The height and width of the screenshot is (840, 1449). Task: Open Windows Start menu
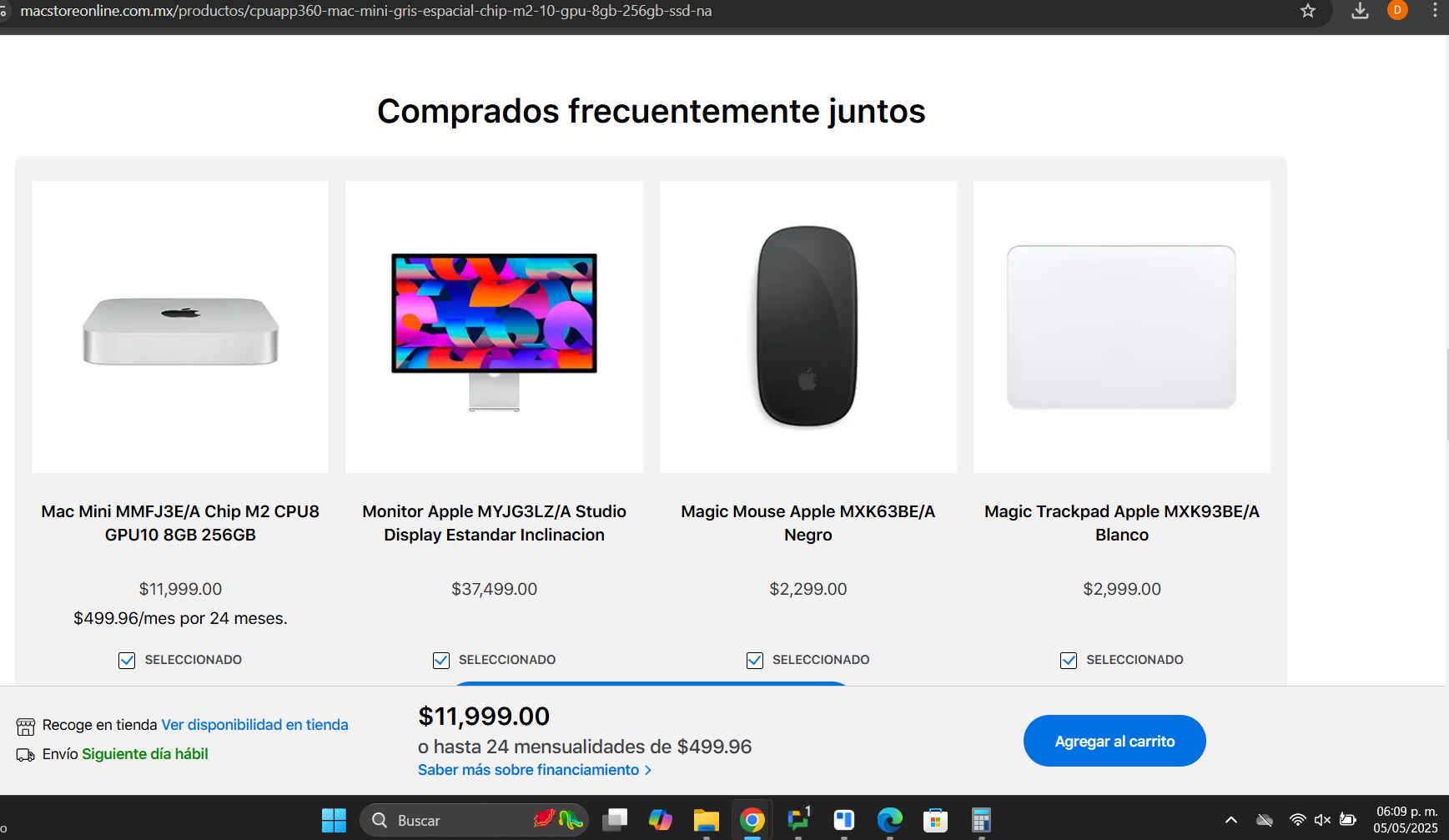(334, 820)
